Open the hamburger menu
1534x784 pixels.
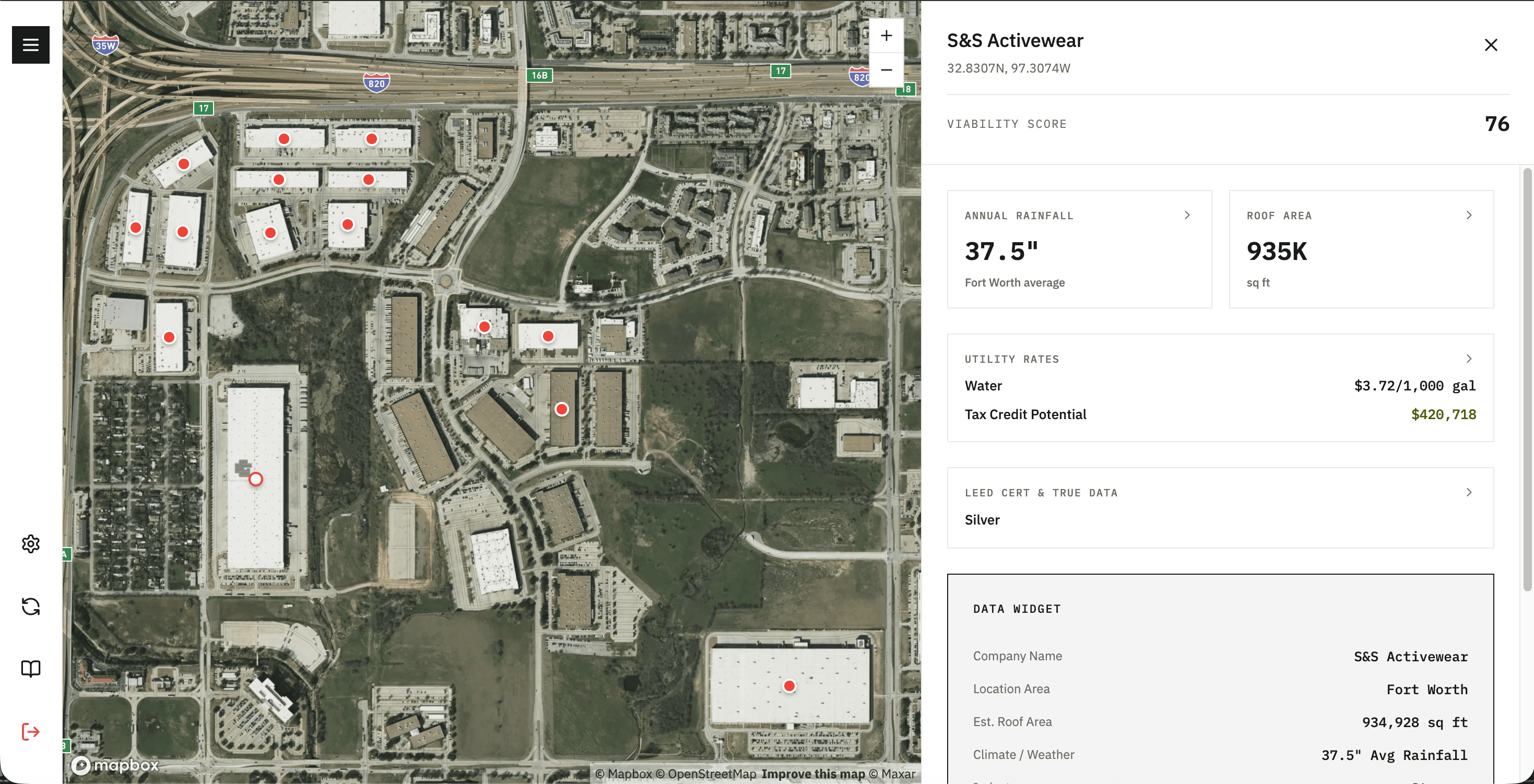point(30,45)
